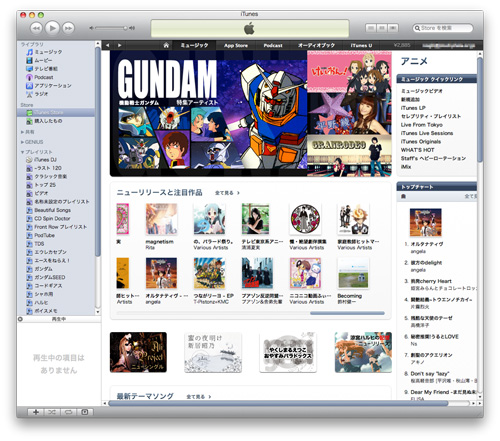500x441 pixels.
Task: Open the Podcast tab in the store
Action: 273,45
